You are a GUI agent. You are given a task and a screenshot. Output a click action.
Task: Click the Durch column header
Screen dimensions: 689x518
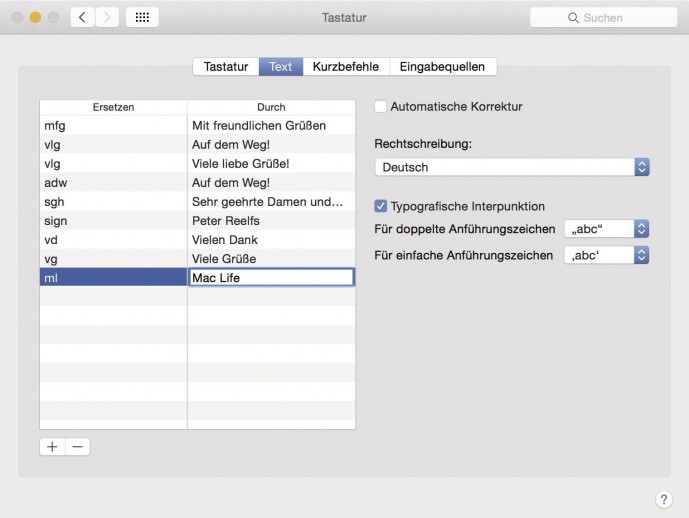point(271,107)
